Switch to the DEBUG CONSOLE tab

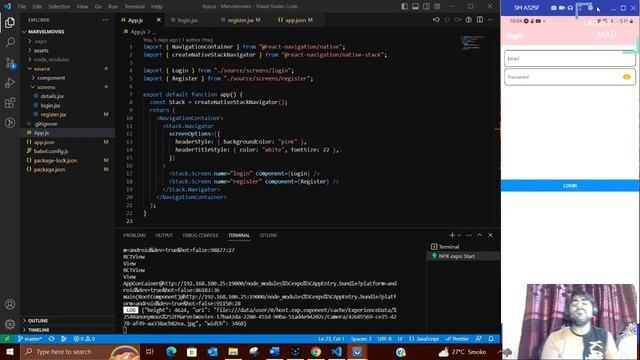(200, 235)
